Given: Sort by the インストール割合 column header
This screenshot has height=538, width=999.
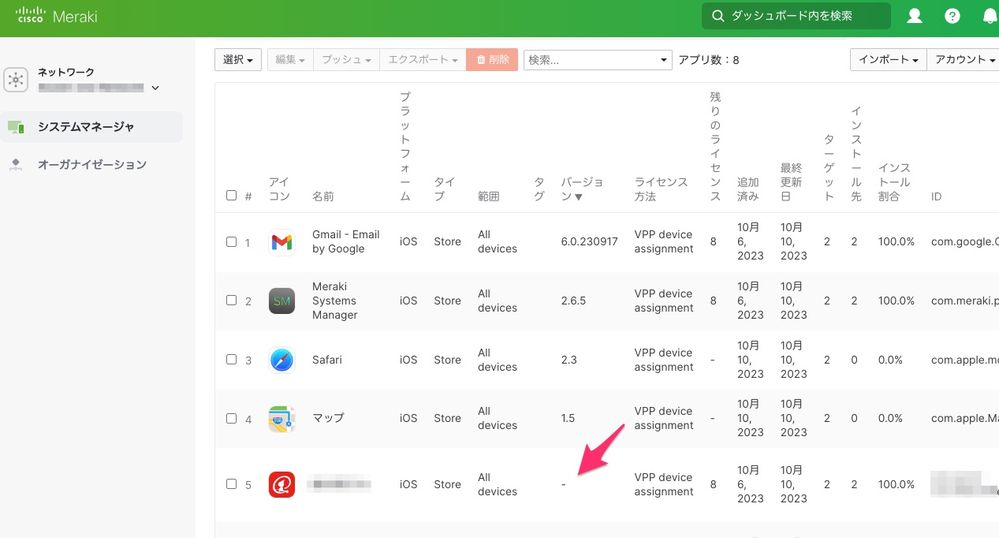Looking at the screenshot, I should click(895, 182).
